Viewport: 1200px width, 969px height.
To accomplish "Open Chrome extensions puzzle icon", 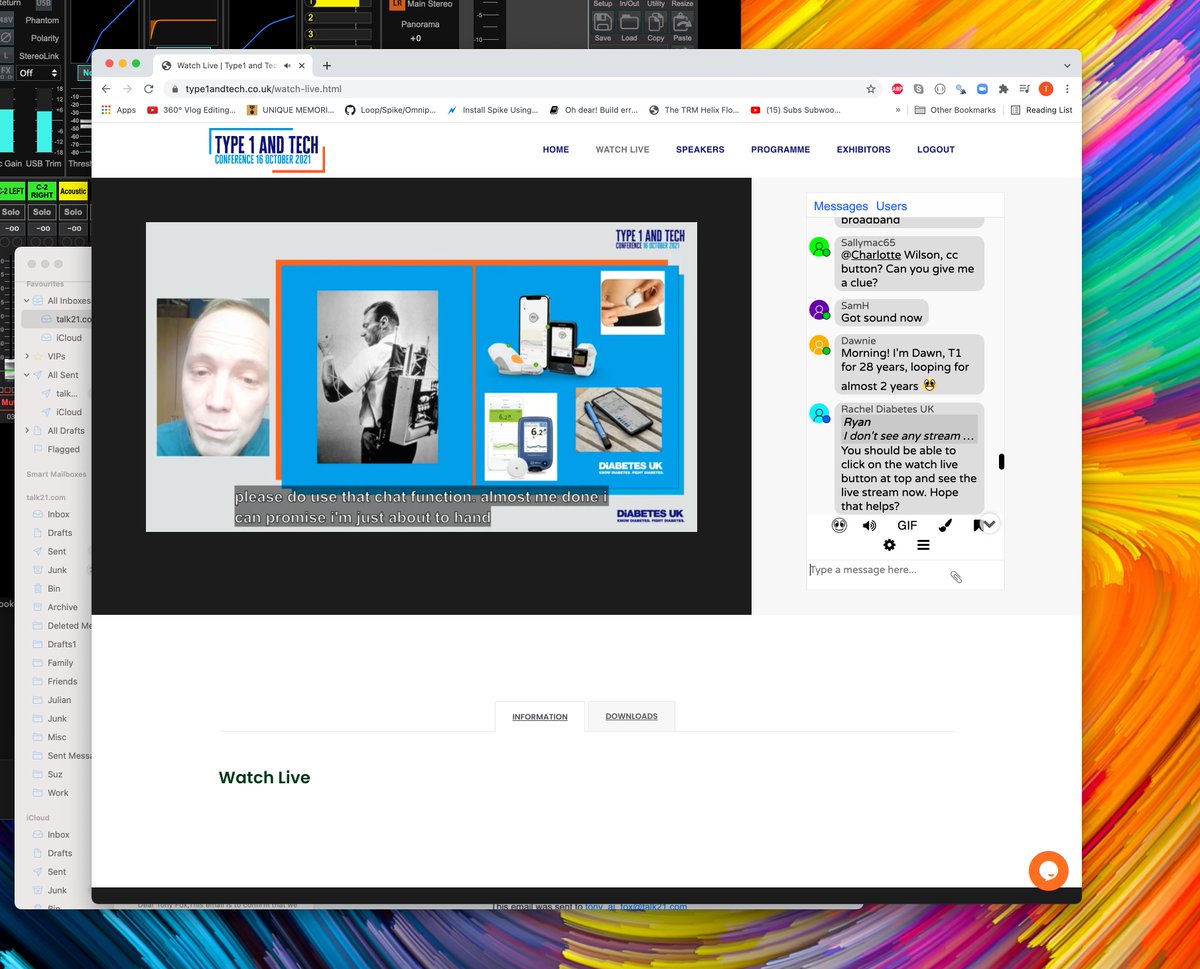I will tap(1003, 89).
